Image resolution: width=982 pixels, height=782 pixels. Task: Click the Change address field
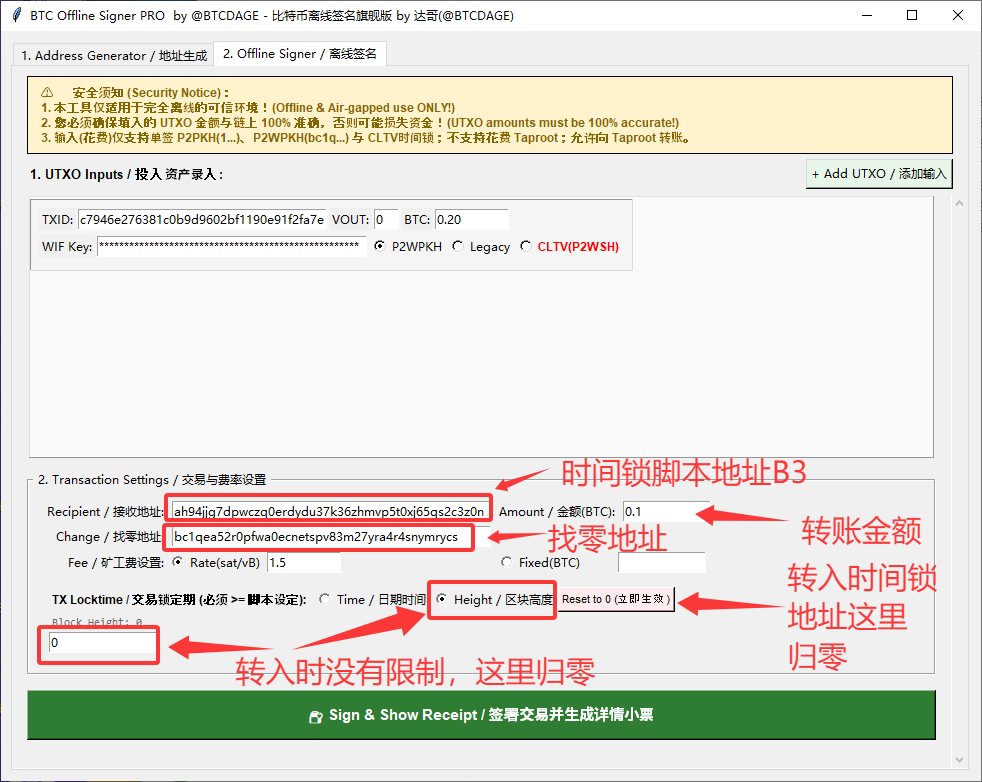pyautogui.click(x=316, y=537)
